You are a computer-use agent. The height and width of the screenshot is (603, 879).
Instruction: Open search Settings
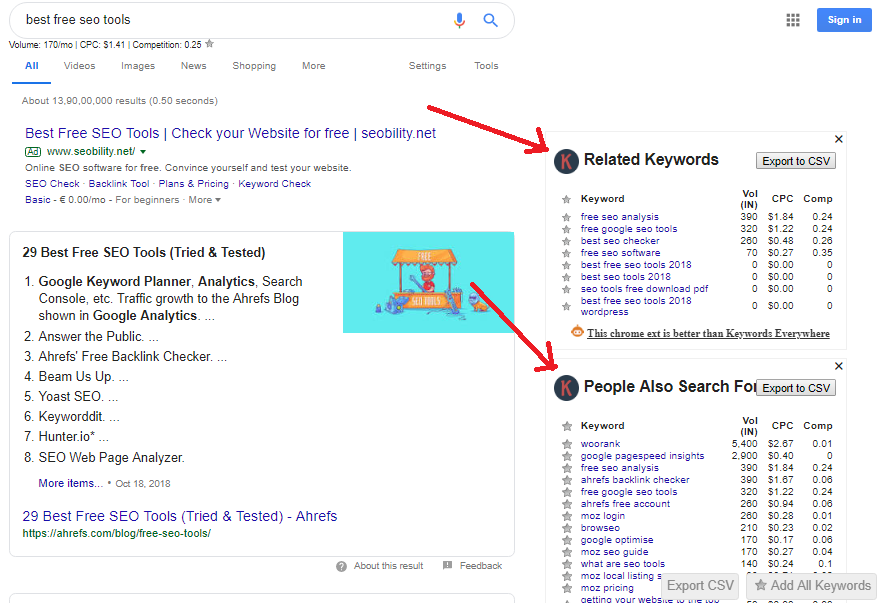(427, 66)
